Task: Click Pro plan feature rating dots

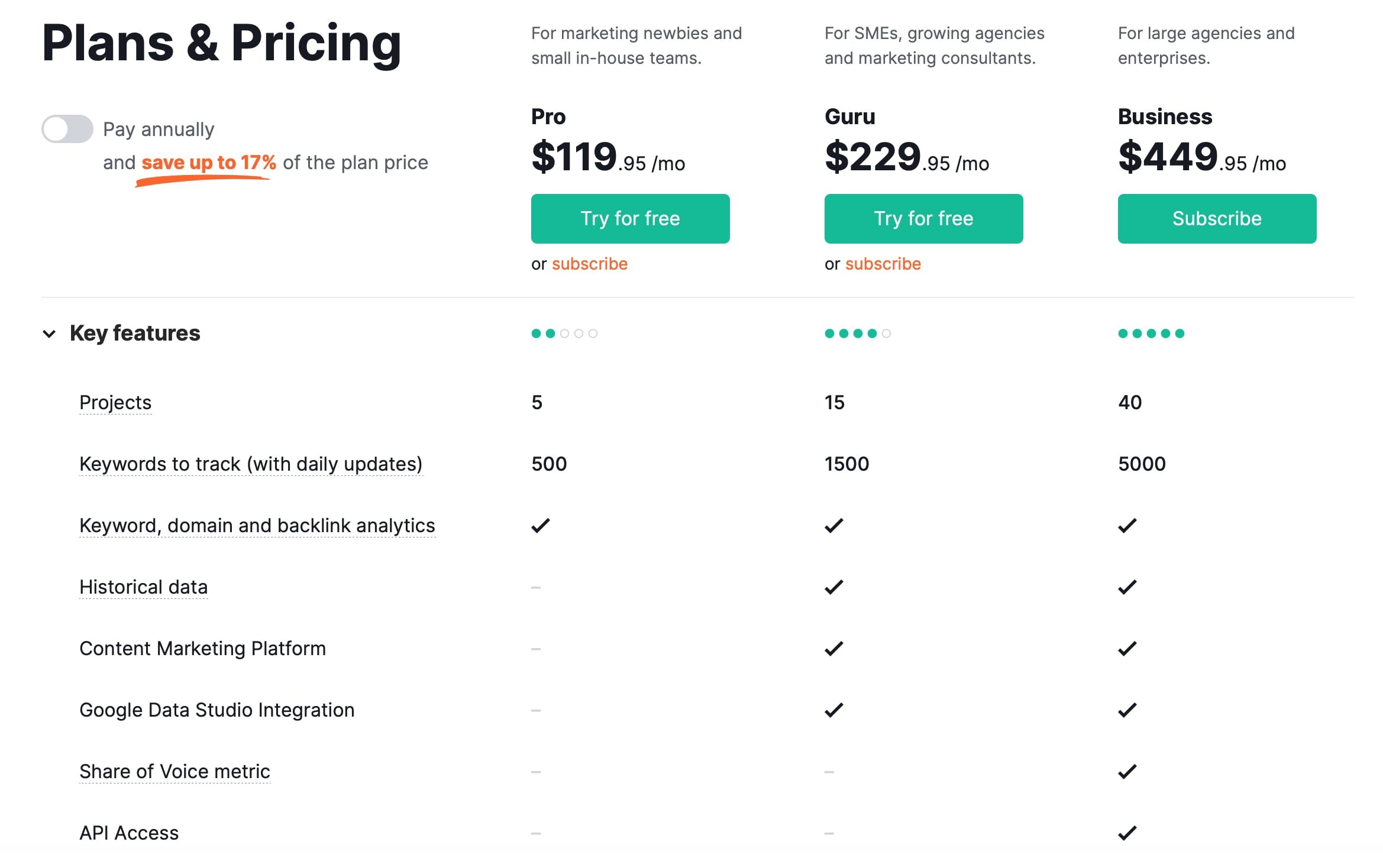Action: [x=564, y=333]
